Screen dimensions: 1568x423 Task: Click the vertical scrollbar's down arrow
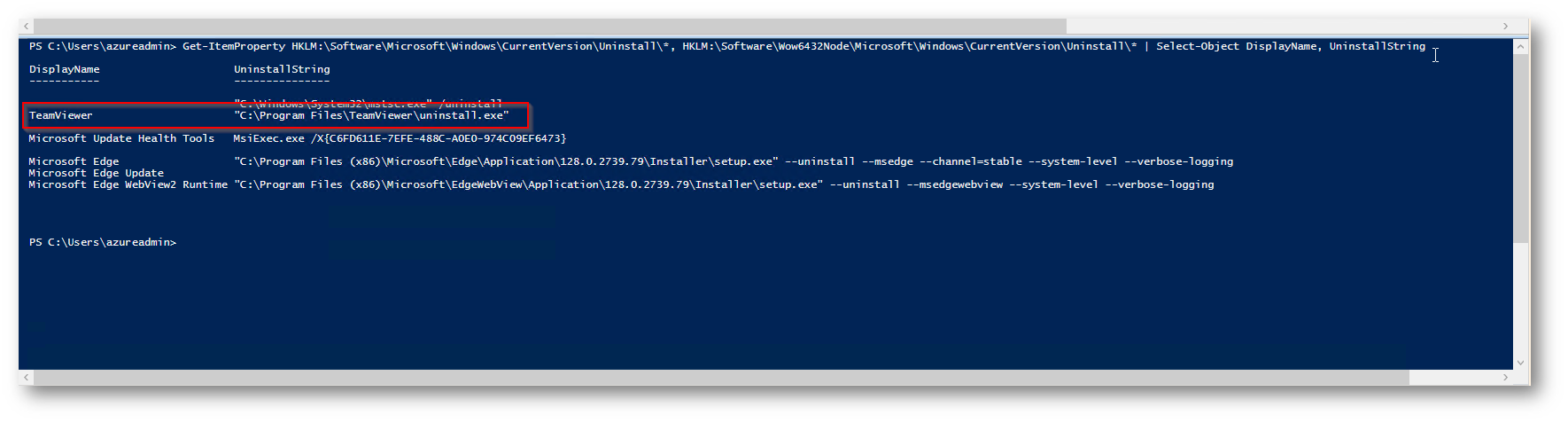1521,362
